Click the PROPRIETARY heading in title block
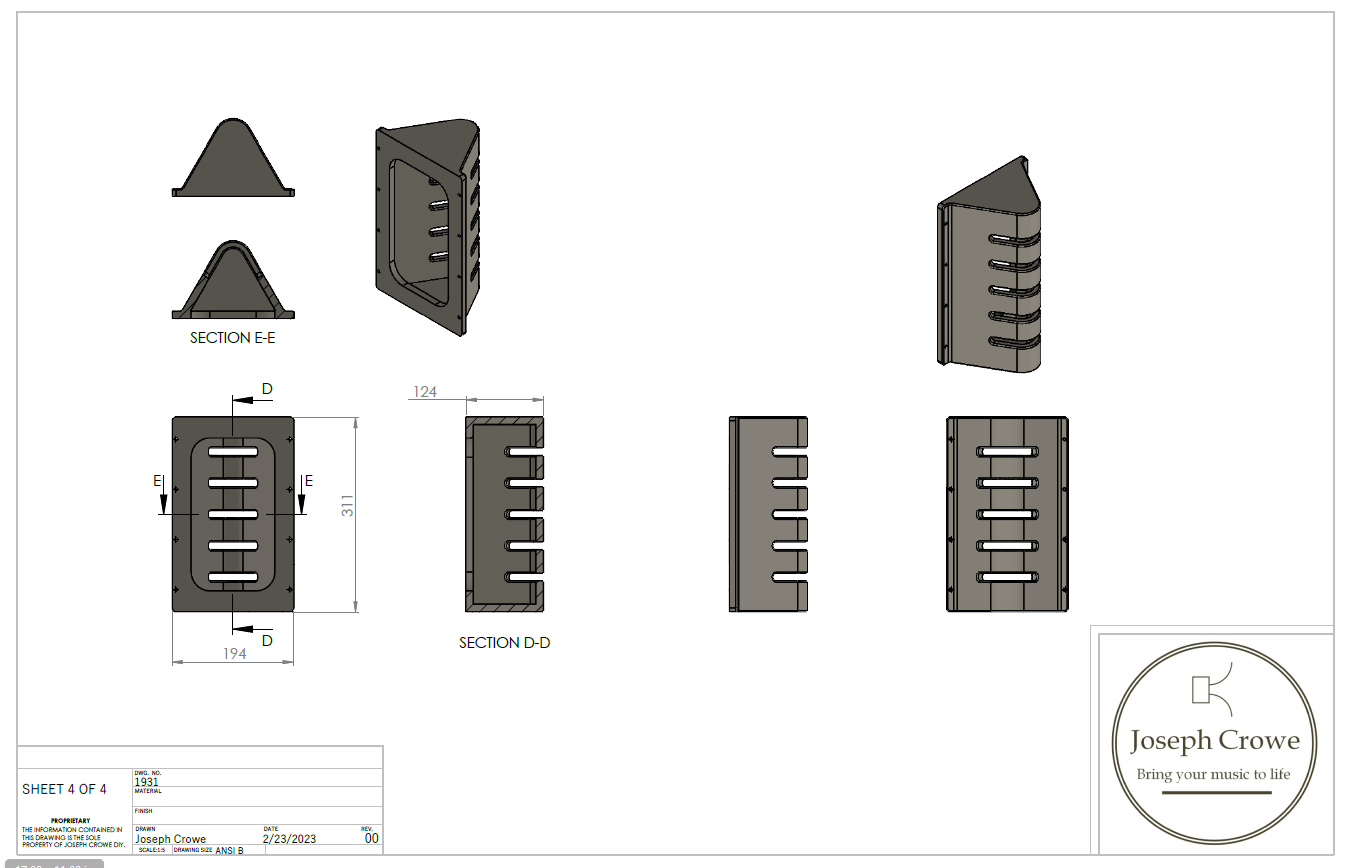1345x868 pixels. 70,821
